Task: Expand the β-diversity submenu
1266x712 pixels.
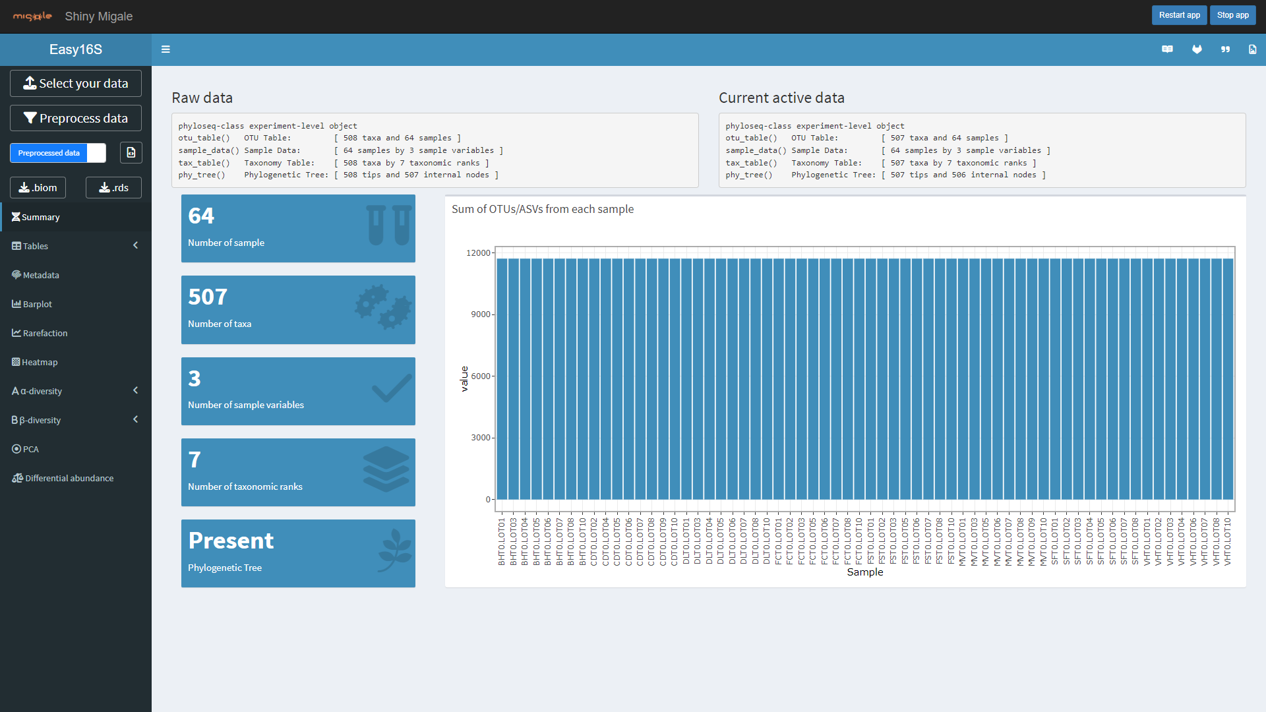Action: pyautogui.click(x=135, y=420)
